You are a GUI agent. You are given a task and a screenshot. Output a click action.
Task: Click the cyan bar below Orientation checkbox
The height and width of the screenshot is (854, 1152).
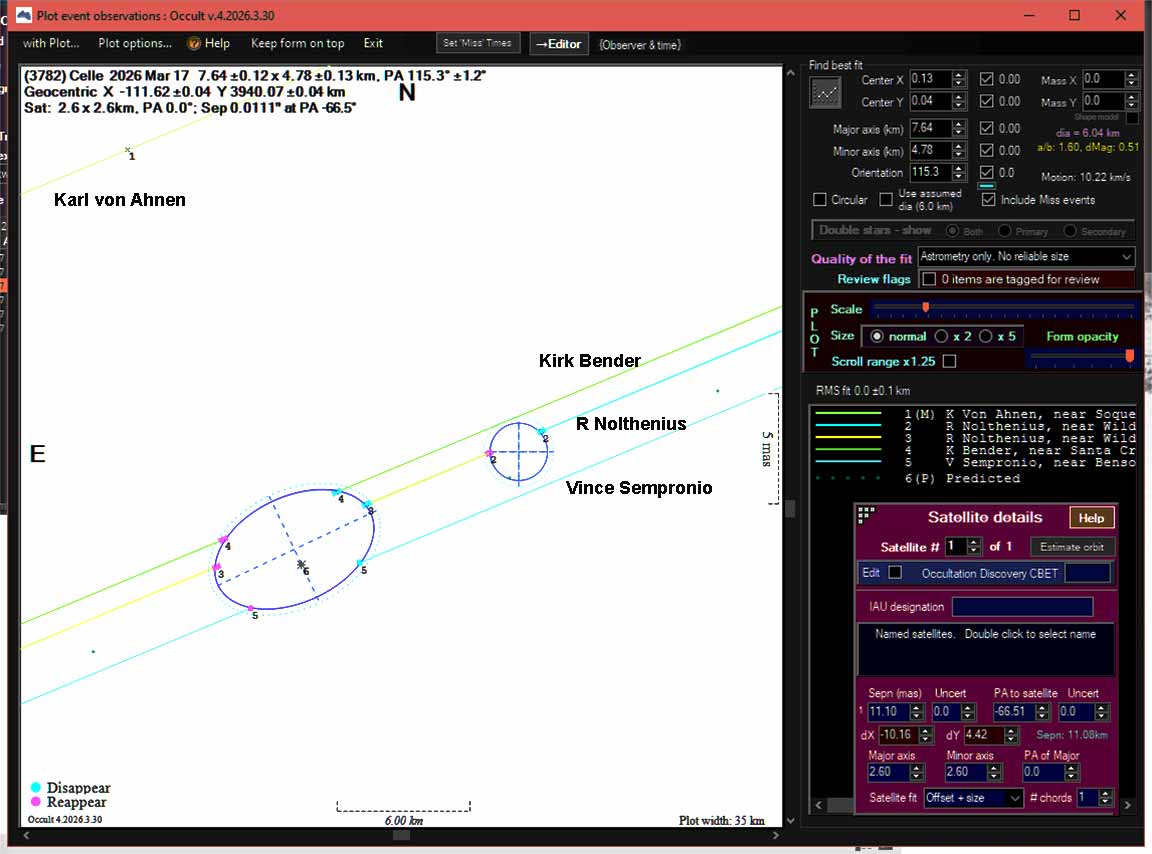986,186
